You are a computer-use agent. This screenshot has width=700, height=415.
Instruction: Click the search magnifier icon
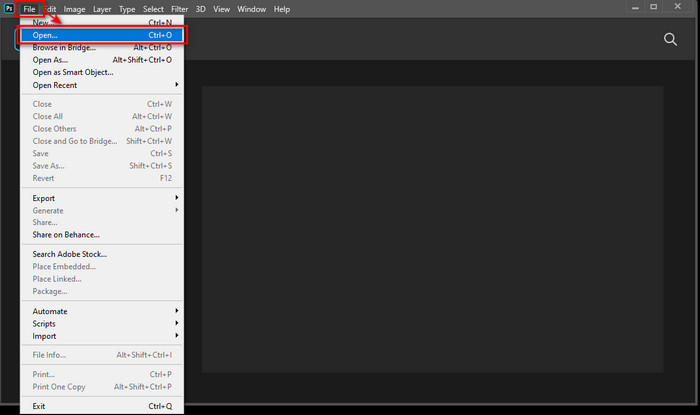point(670,39)
